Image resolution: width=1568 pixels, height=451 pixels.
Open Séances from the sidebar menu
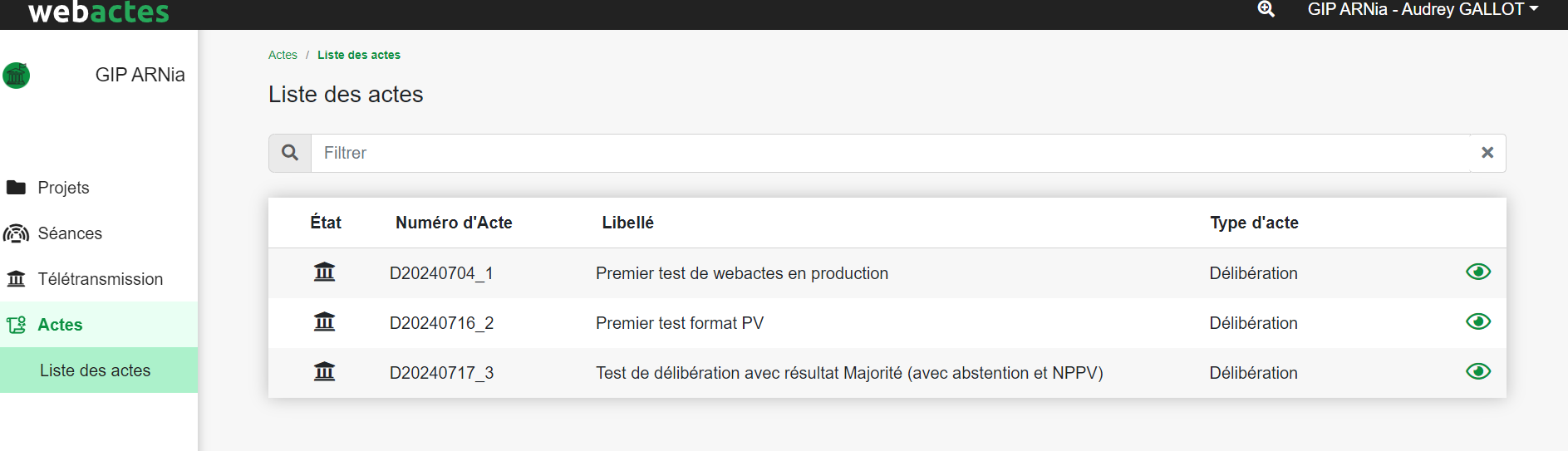click(x=70, y=233)
